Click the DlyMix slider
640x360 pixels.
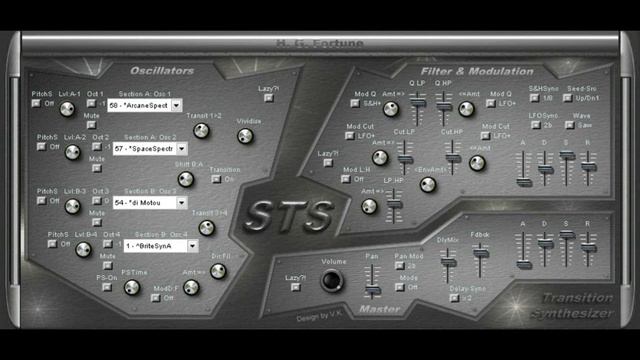coord(448,265)
